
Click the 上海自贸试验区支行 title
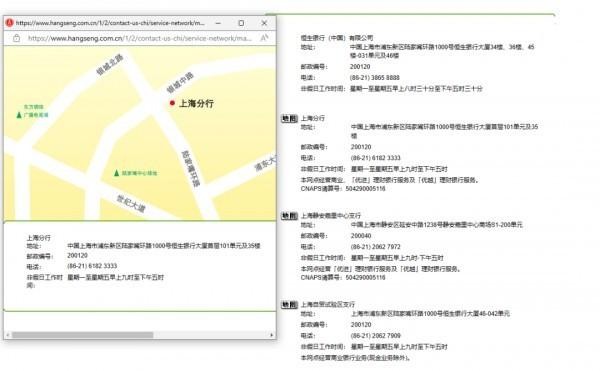(x=328, y=304)
